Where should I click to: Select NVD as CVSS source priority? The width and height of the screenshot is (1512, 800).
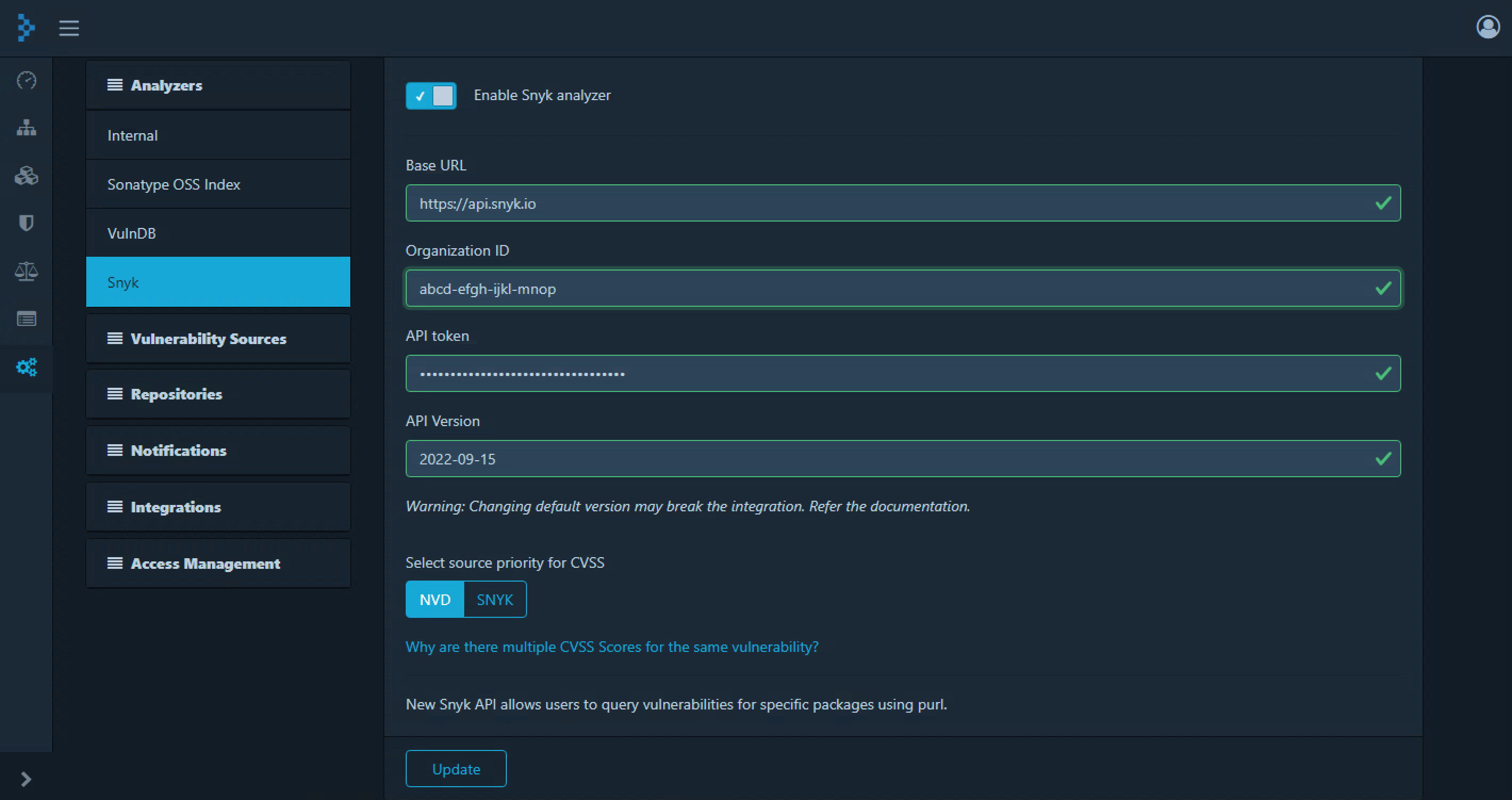(435, 599)
